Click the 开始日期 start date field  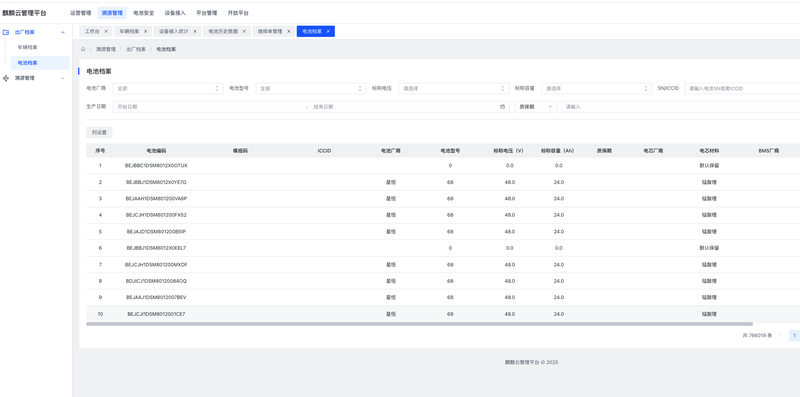tap(209, 107)
